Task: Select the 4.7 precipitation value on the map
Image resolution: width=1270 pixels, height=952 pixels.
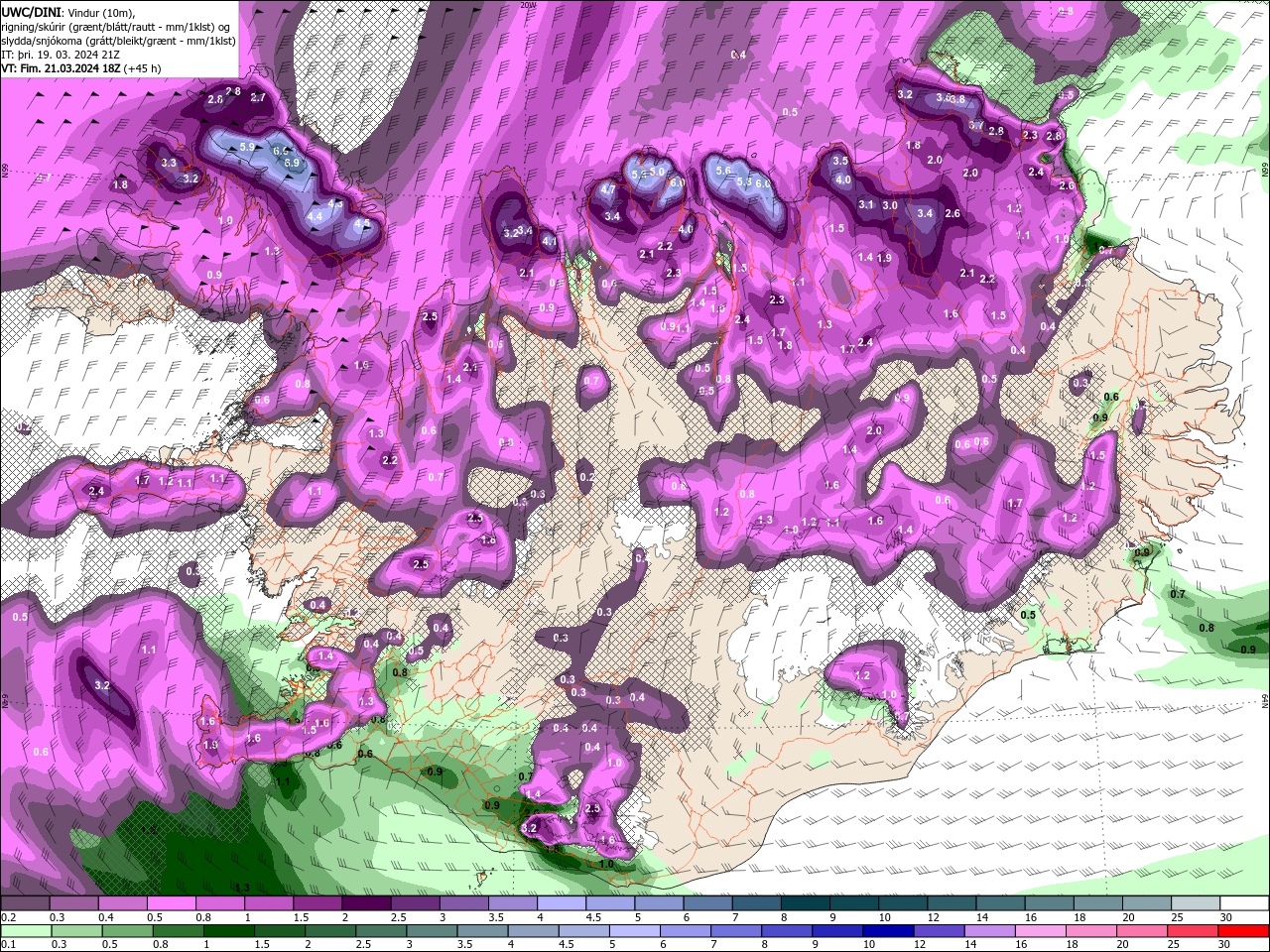Action: tap(609, 189)
